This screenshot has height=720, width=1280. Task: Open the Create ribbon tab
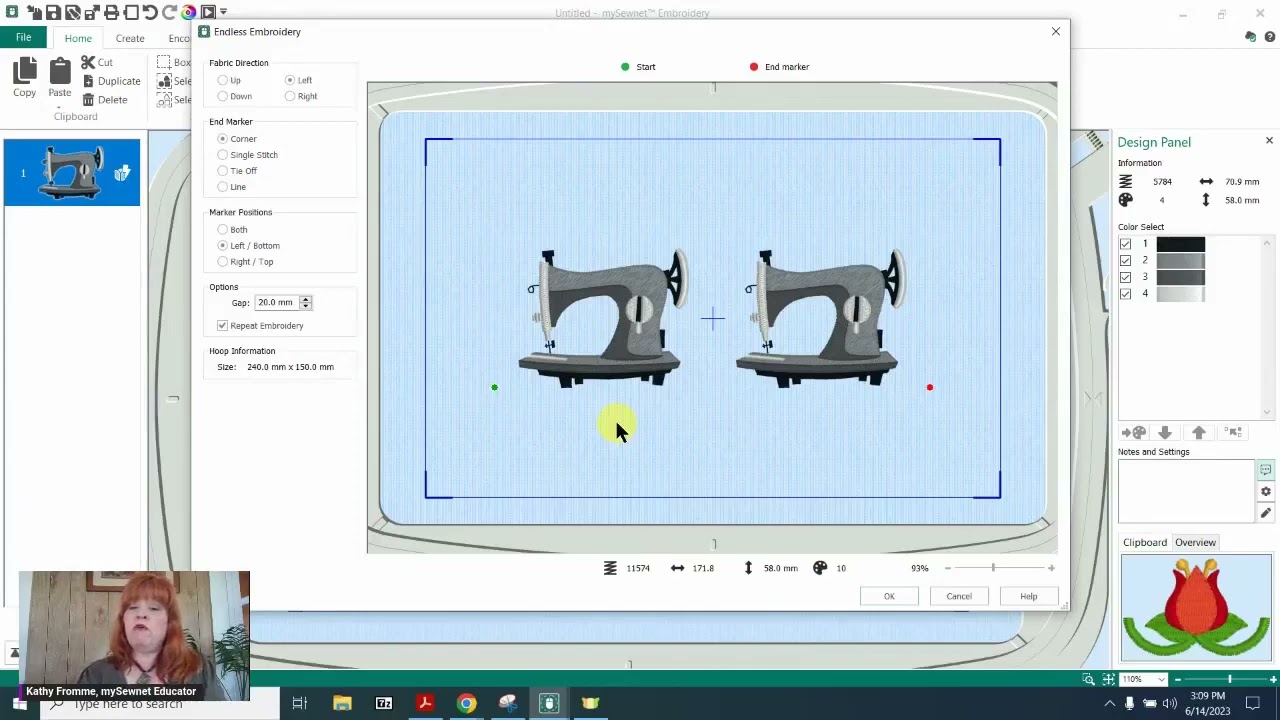point(130,38)
